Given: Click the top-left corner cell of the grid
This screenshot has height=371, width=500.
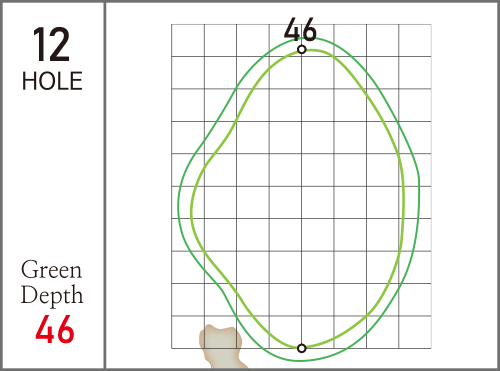Looking at the screenshot, I should click(x=188, y=40).
